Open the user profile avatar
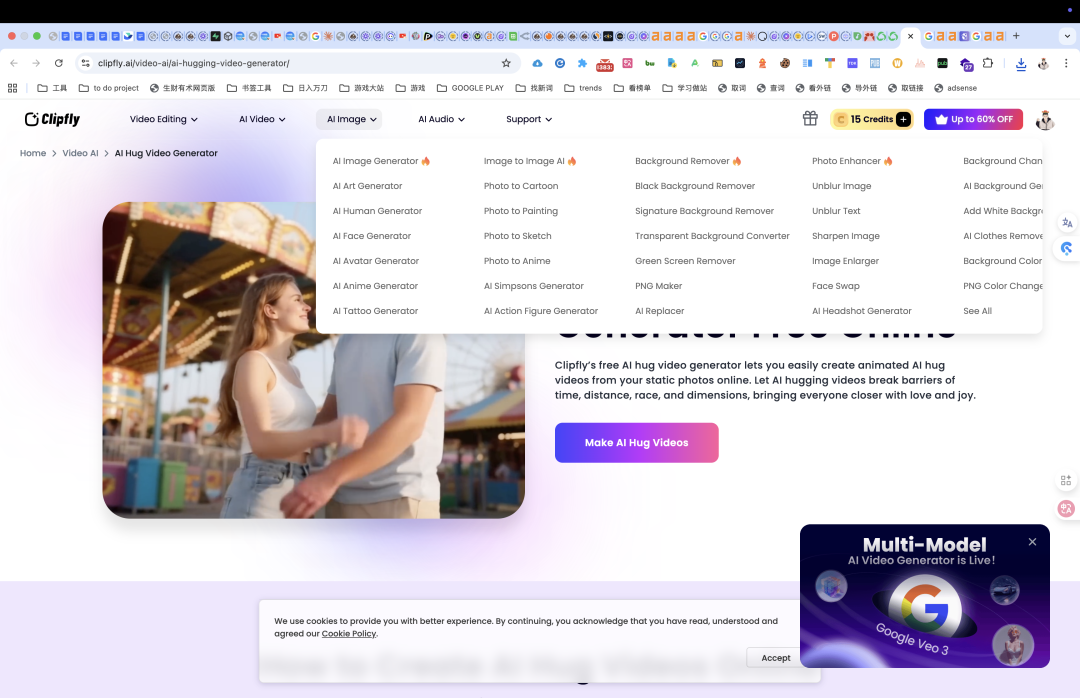Image resolution: width=1080 pixels, height=698 pixels. [x=1045, y=120]
